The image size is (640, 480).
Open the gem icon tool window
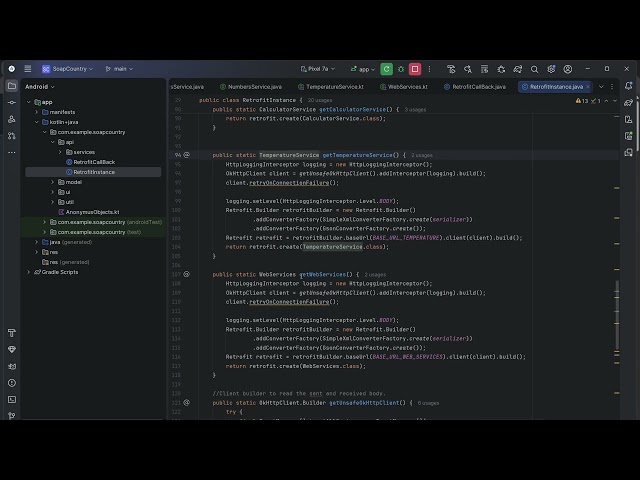[12, 350]
